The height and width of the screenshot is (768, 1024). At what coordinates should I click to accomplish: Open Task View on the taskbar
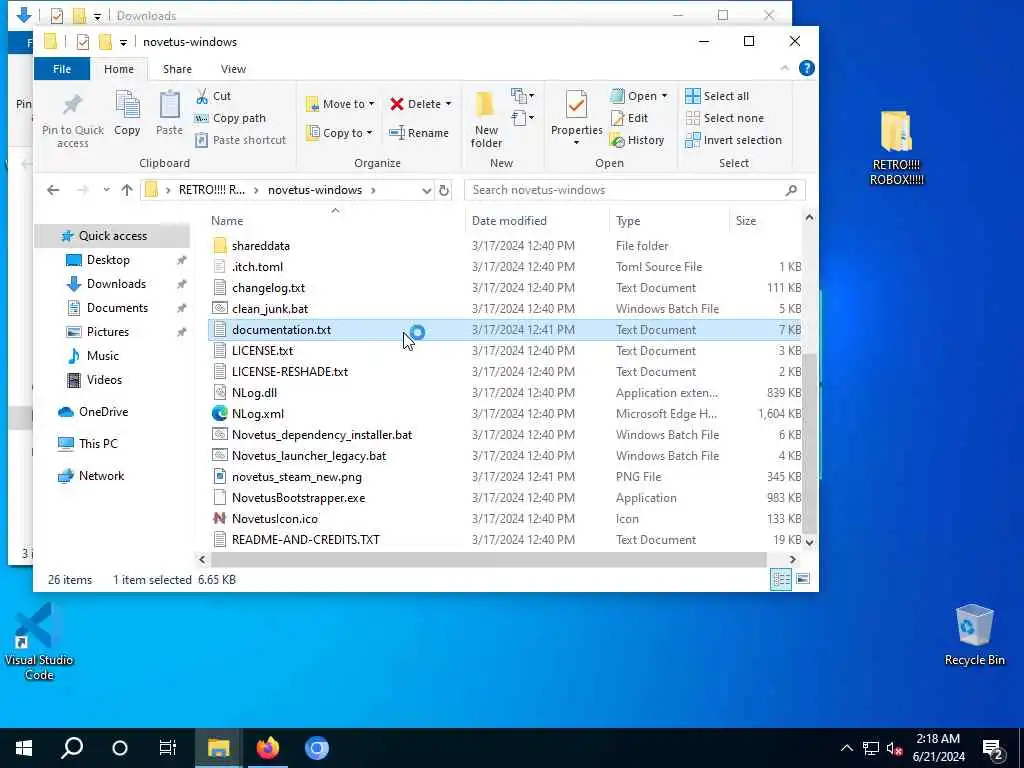(x=168, y=748)
